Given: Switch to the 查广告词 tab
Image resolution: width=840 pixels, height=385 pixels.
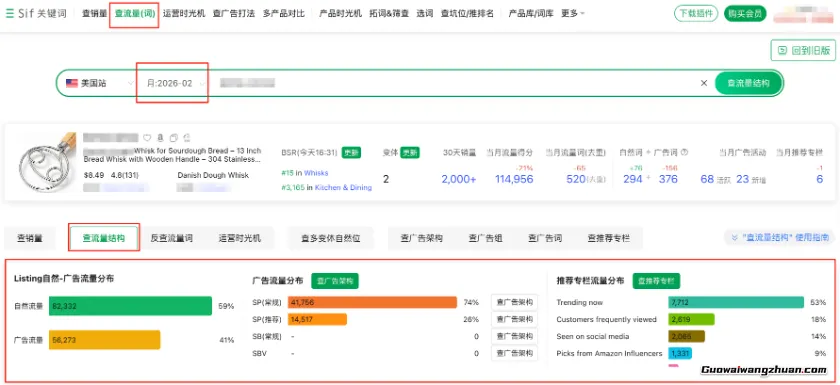Looking at the screenshot, I should click(x=544, y=238).
